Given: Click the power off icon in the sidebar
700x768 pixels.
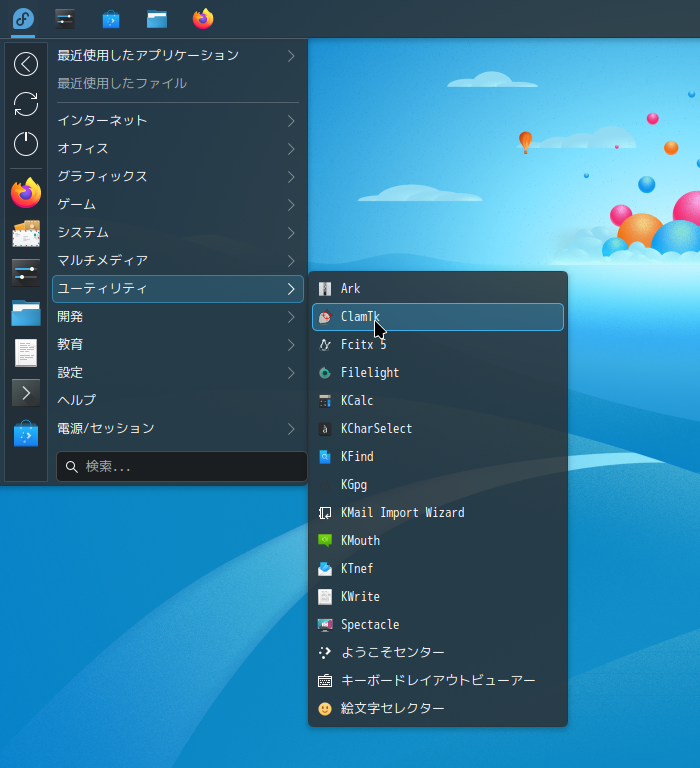Looking at the screenshot, I should pos(26,144).
